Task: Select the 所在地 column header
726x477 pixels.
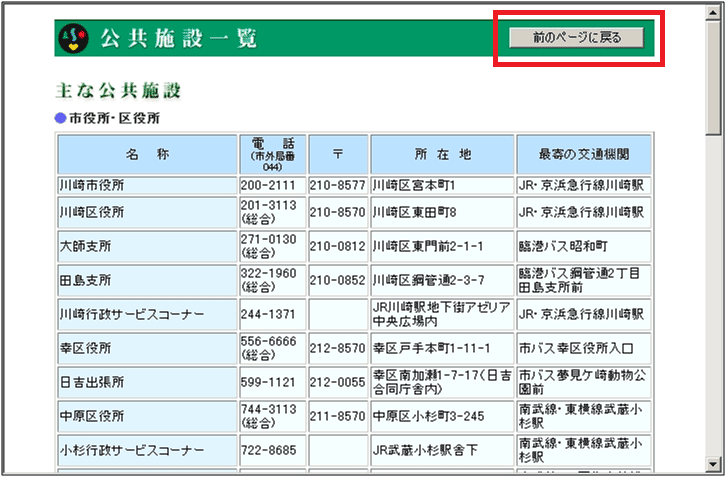Action: coord(442,154)
